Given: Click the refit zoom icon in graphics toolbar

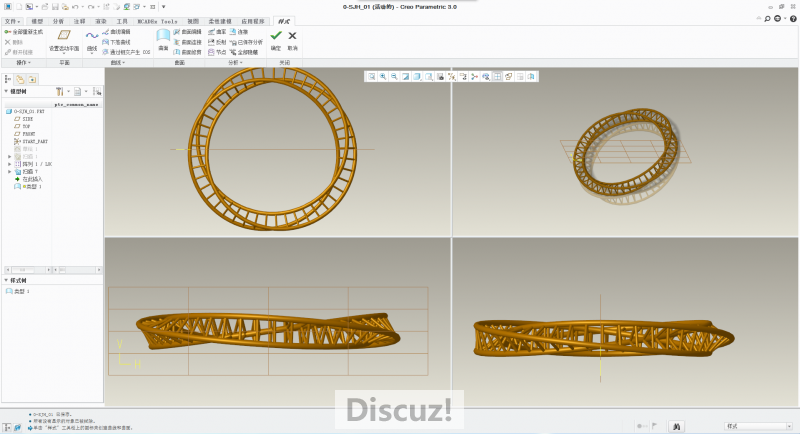Looking at the screenshot, I should coord(371,76).
